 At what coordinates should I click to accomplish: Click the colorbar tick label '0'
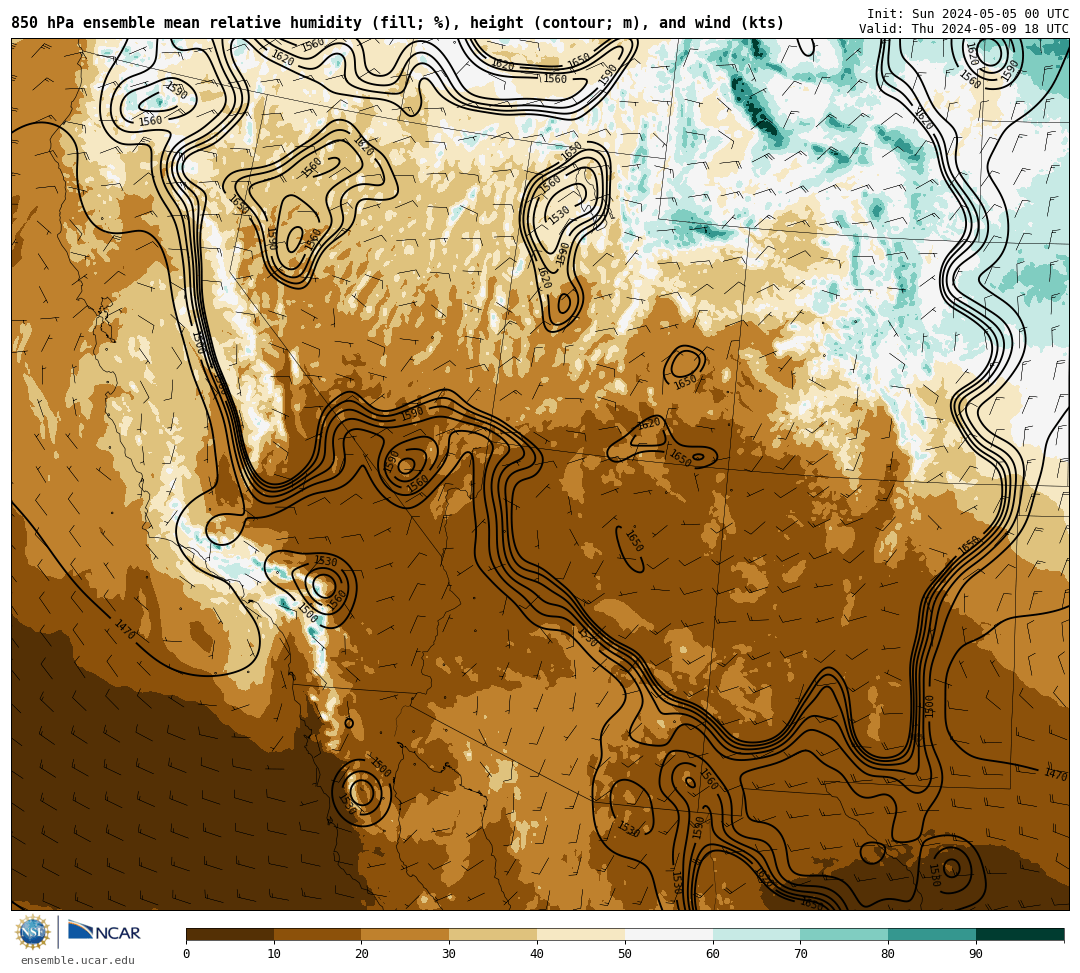coord(187,954)
